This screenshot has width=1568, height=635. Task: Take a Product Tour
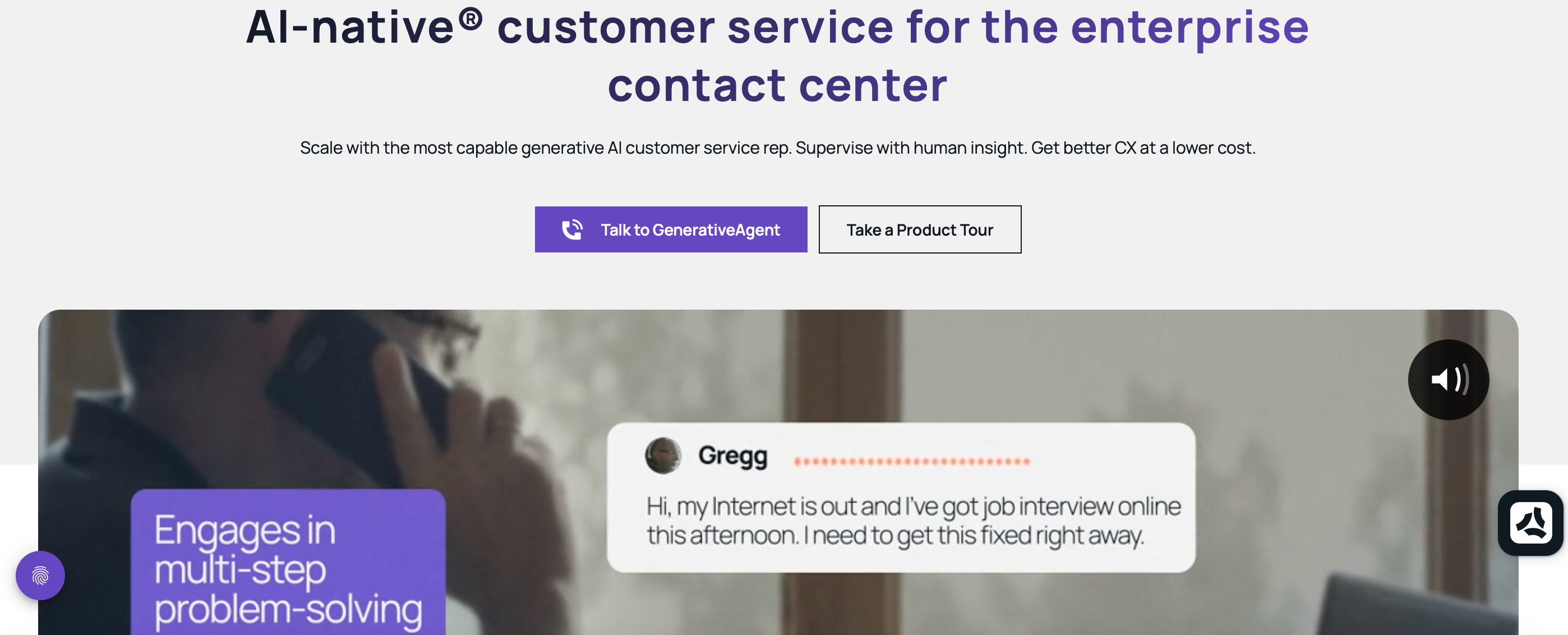pos(919,229)
